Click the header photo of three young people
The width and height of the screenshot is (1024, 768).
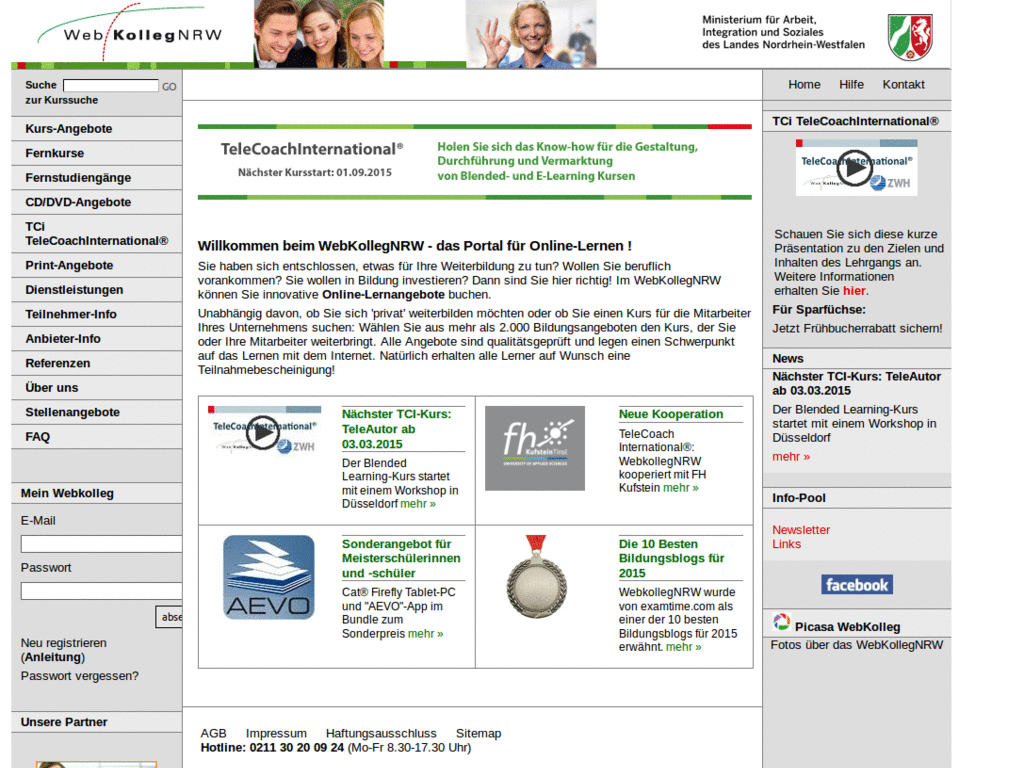tap(319, 34)
